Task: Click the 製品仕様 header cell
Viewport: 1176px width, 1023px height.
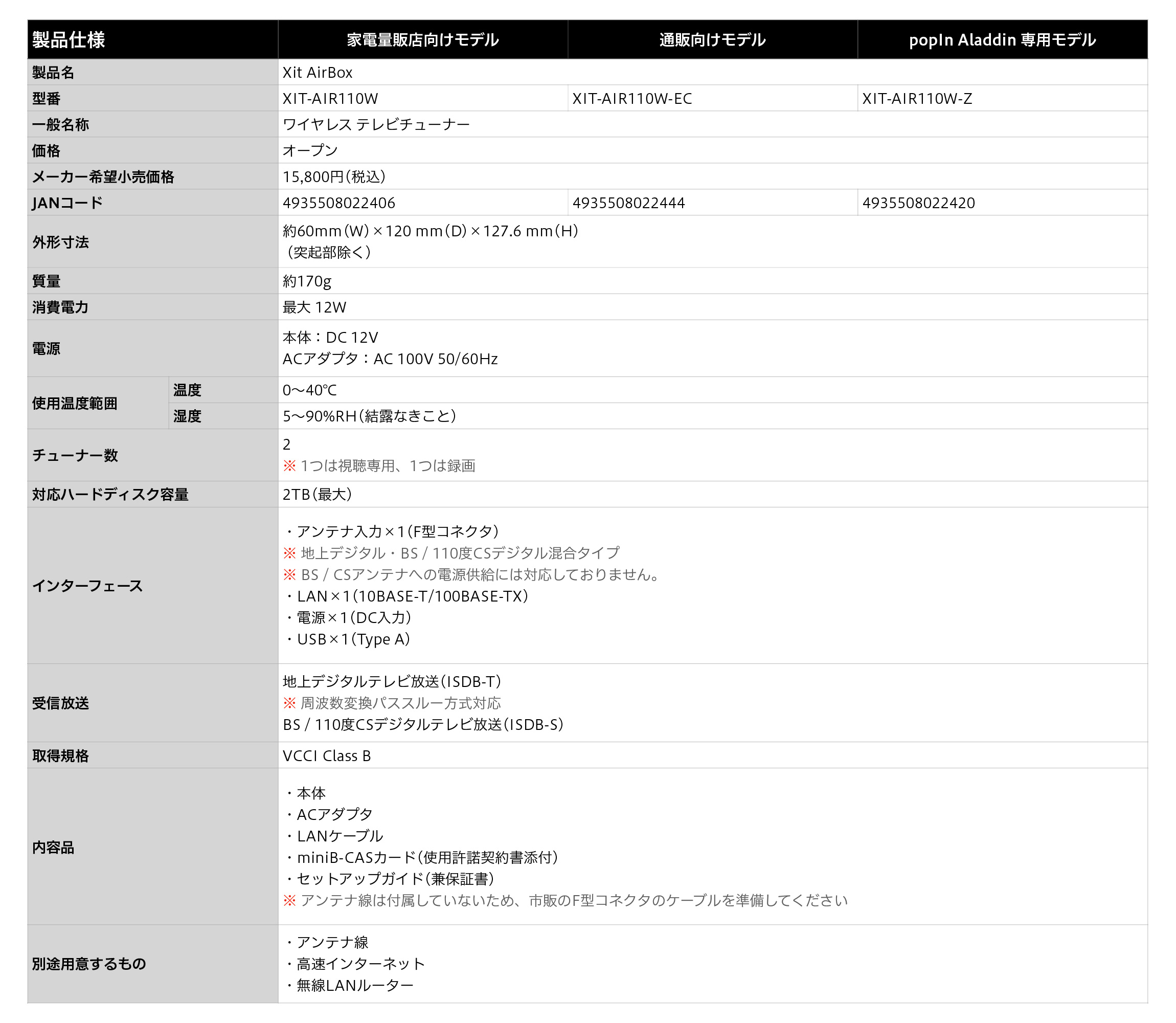Action: tap(152, 39)
